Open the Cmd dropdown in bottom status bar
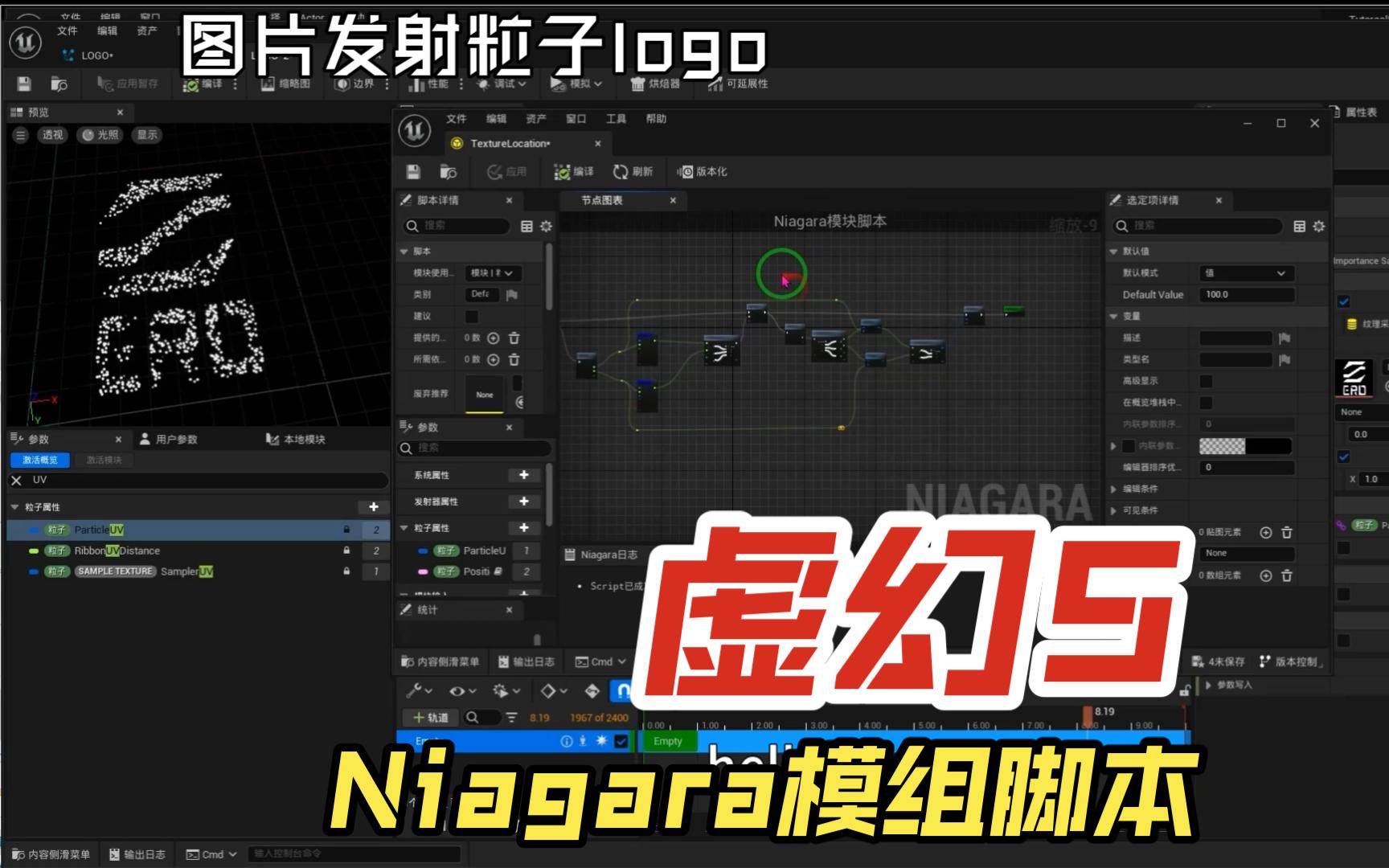This screenshot has width=1389, height=868. point(212,854)
